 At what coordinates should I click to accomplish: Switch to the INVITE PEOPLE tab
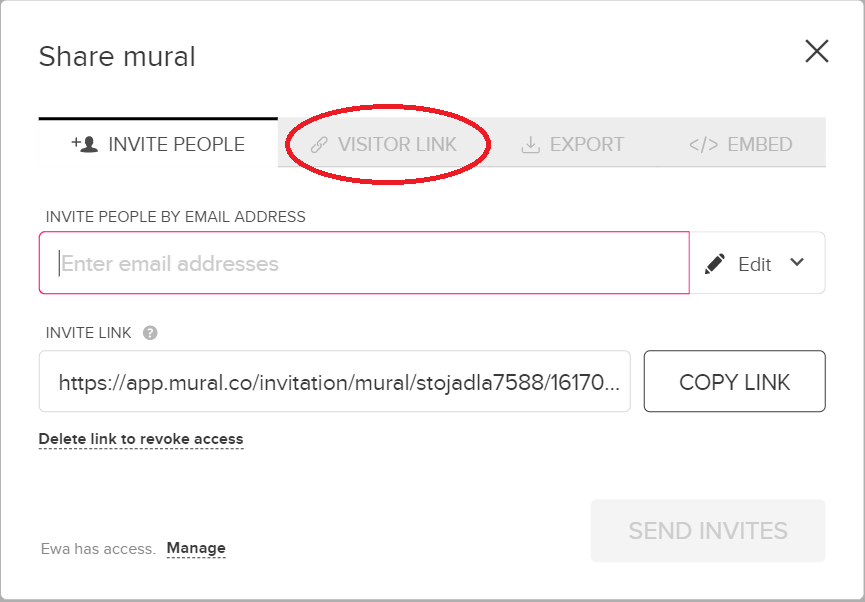point(158,143)
